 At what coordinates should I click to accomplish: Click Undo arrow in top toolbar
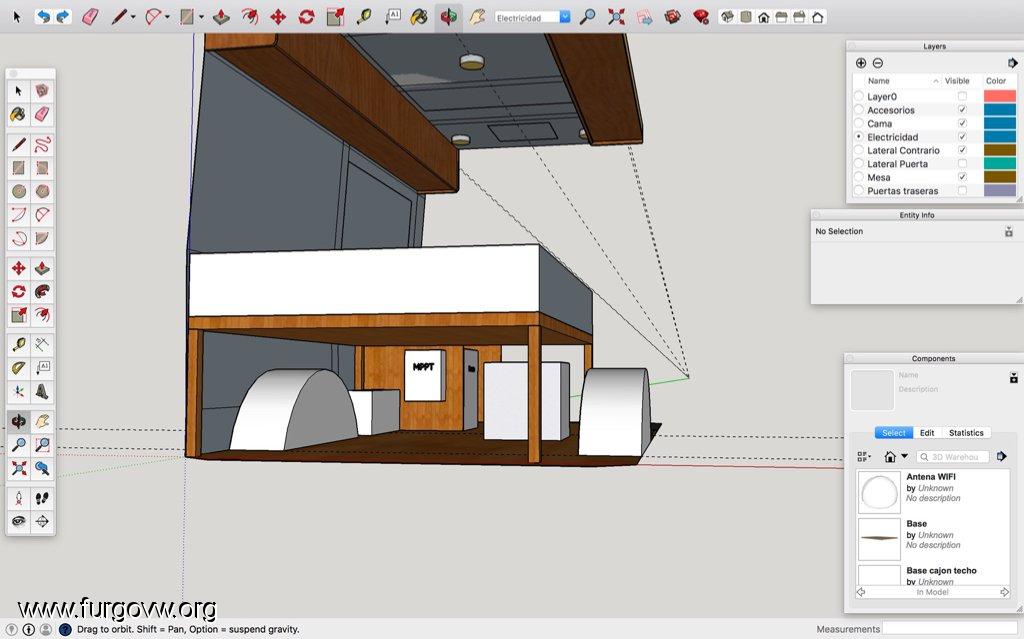point(43,17)
